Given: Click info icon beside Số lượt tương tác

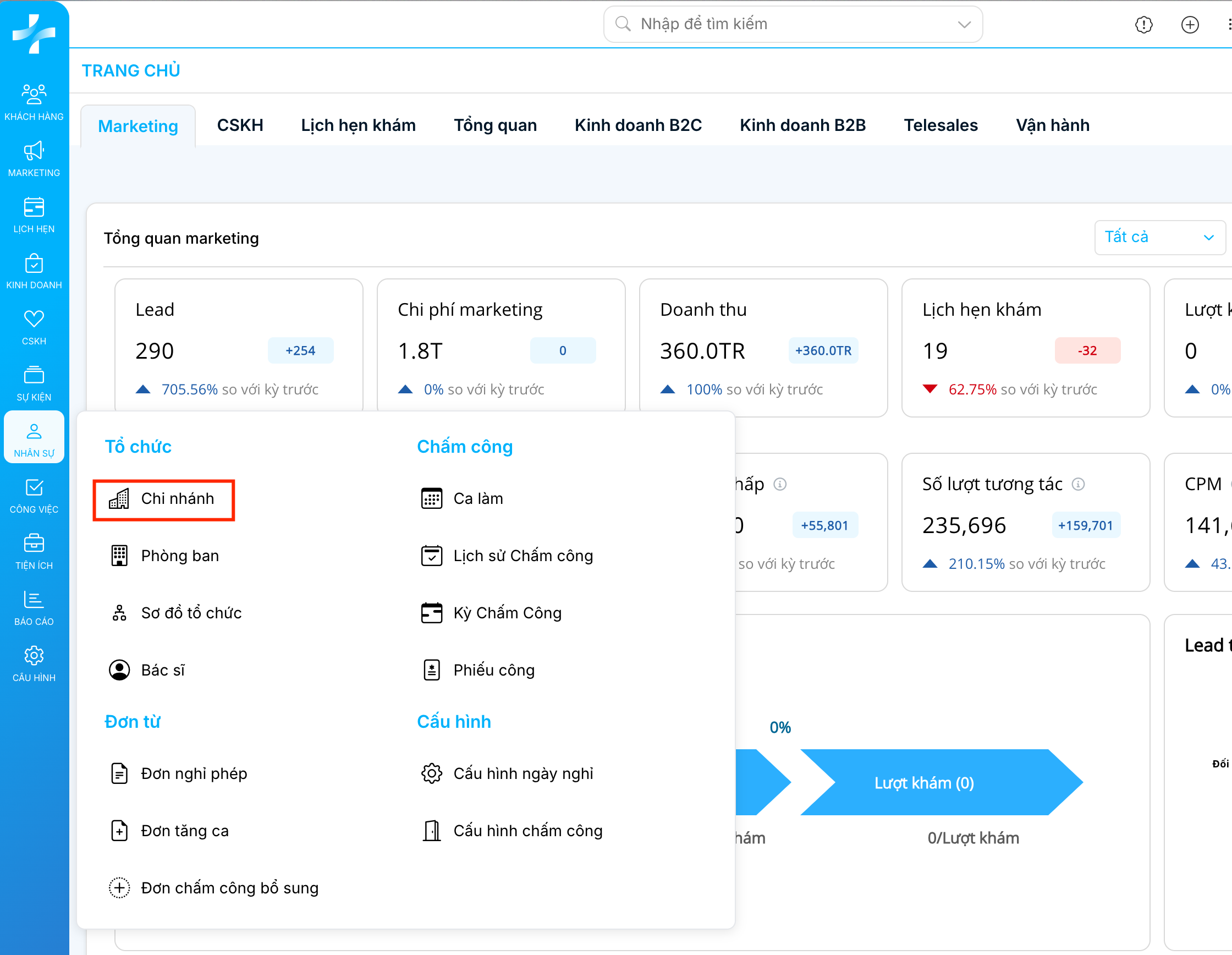Looking at the screenshot, I should 1078,484.
